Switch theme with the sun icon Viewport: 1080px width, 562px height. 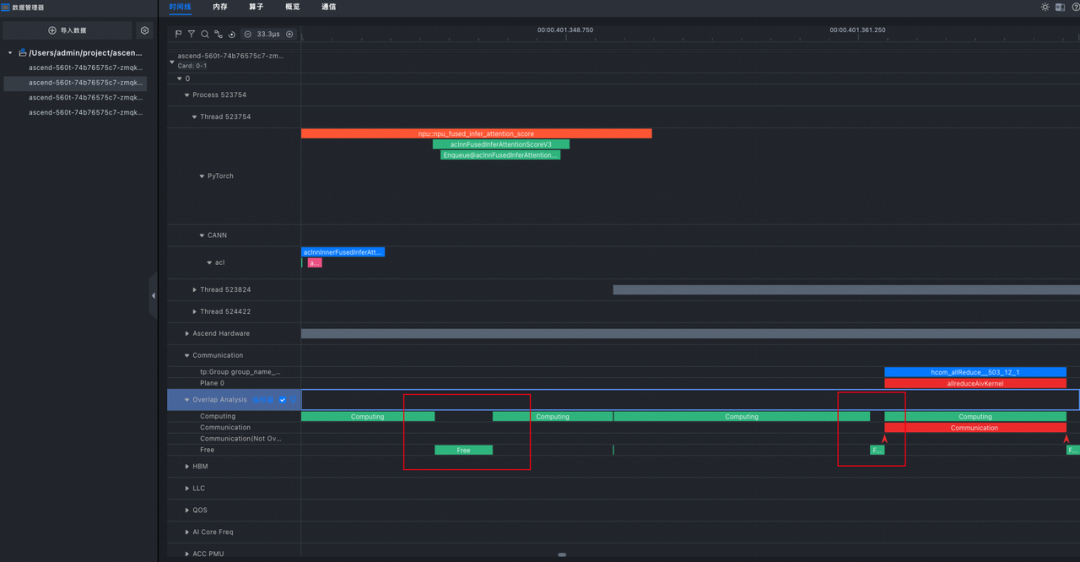pyautogui.click(x=1045, y=7)
